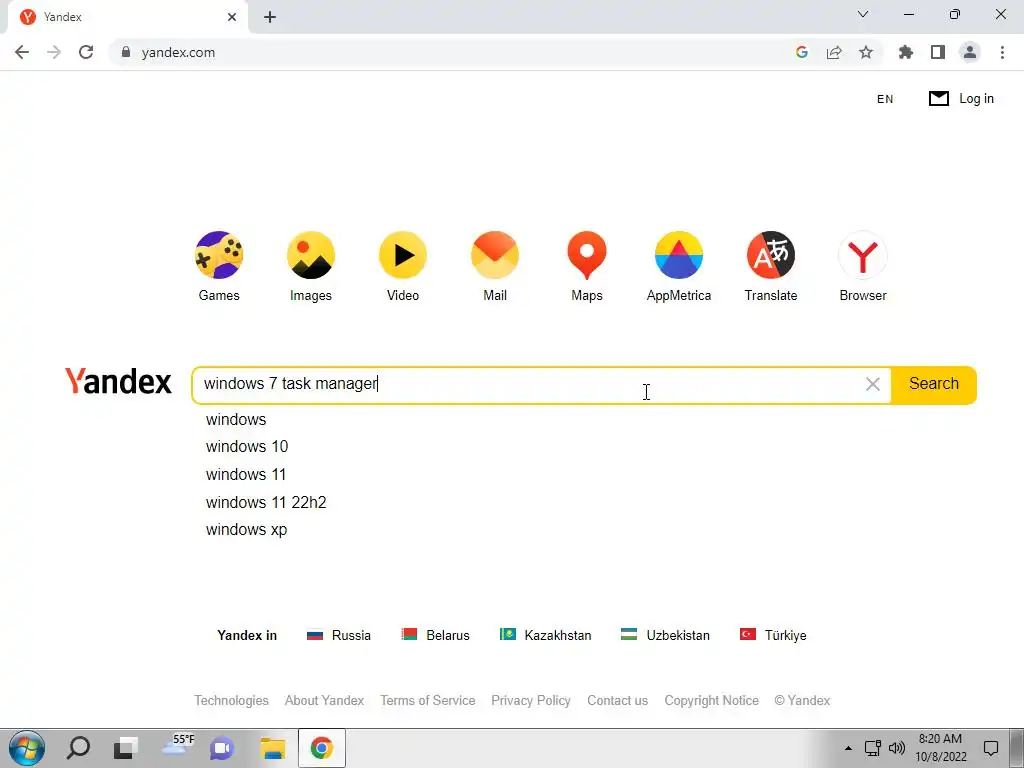Open the Technologies footer link
The image size is (1024, 768).
[231, 701]
